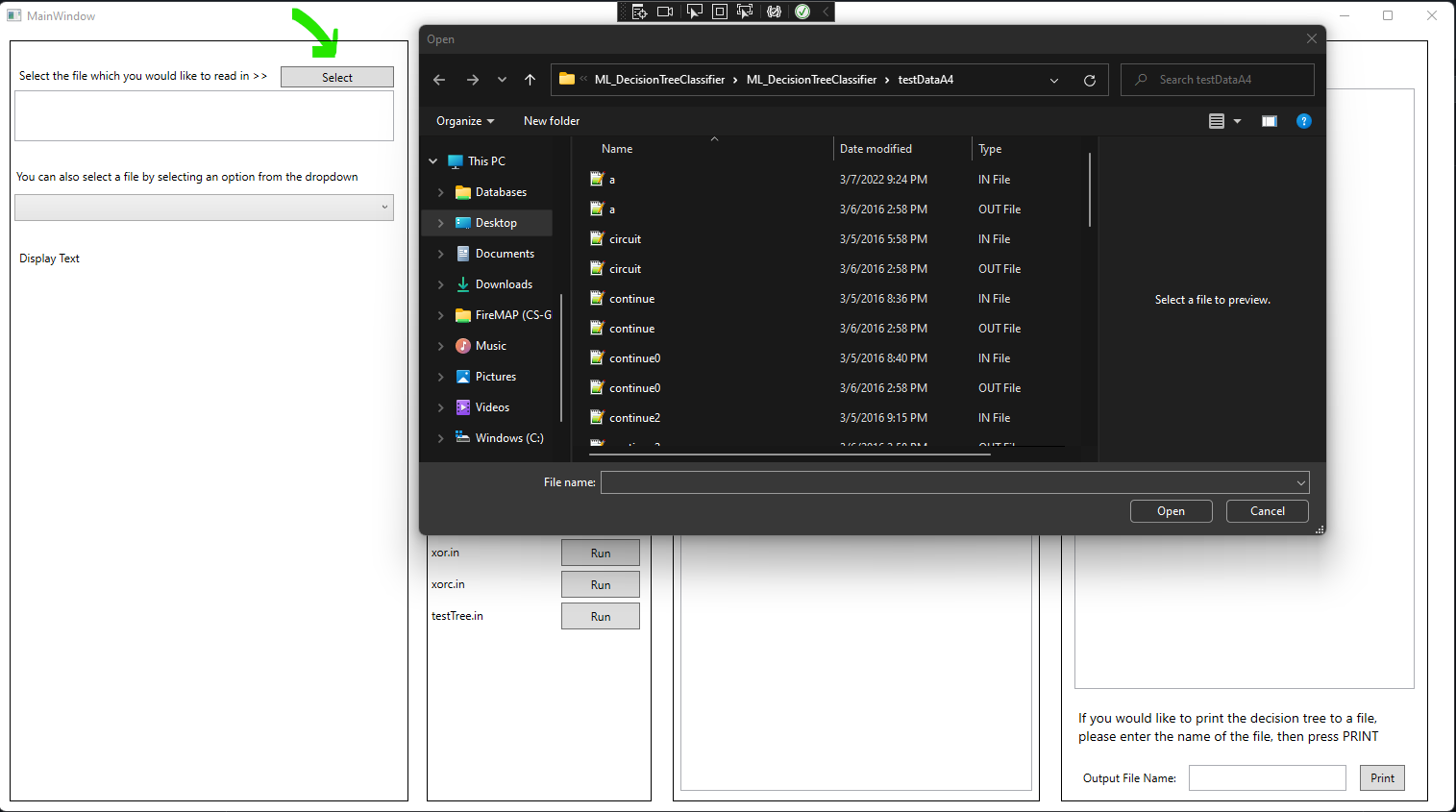
Task: Go back in the Open dialog
Action: pos(439,80)
